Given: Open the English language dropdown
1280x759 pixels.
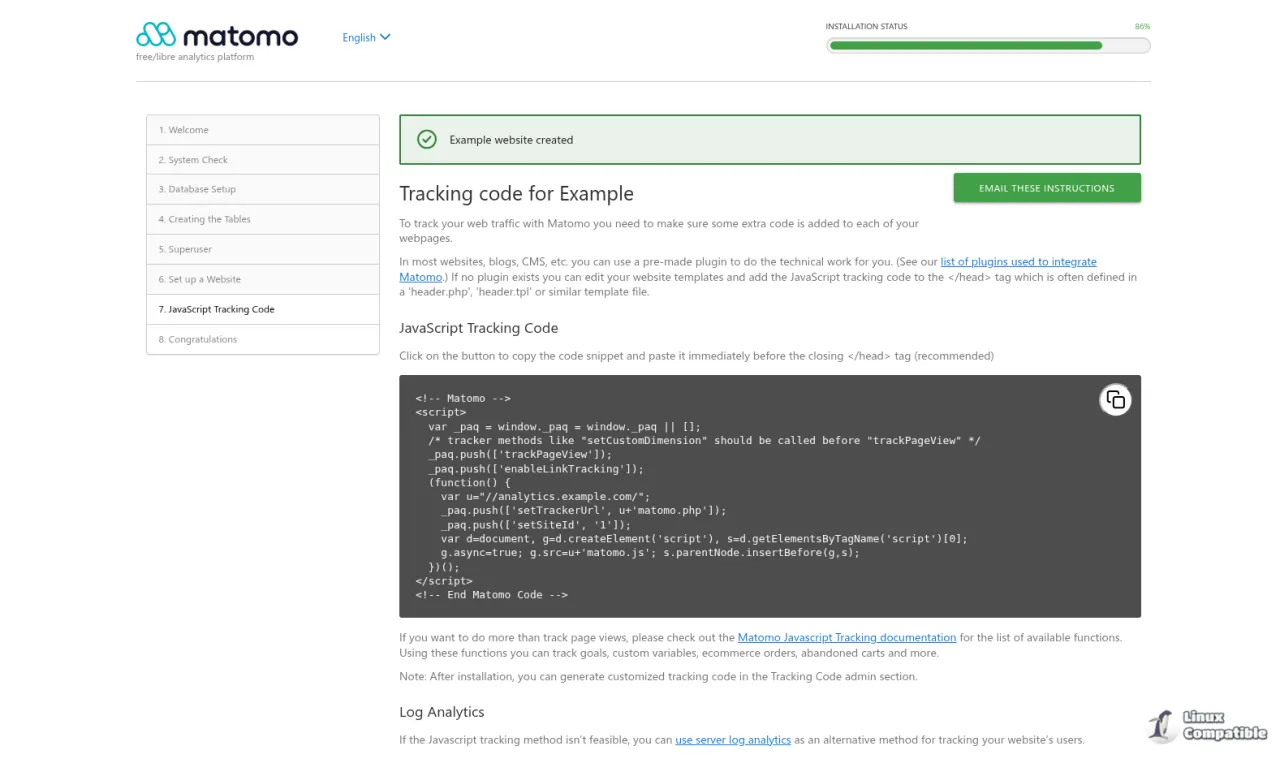Looking at the screenshot, I should pyautogui.click(x=366, y=37).
